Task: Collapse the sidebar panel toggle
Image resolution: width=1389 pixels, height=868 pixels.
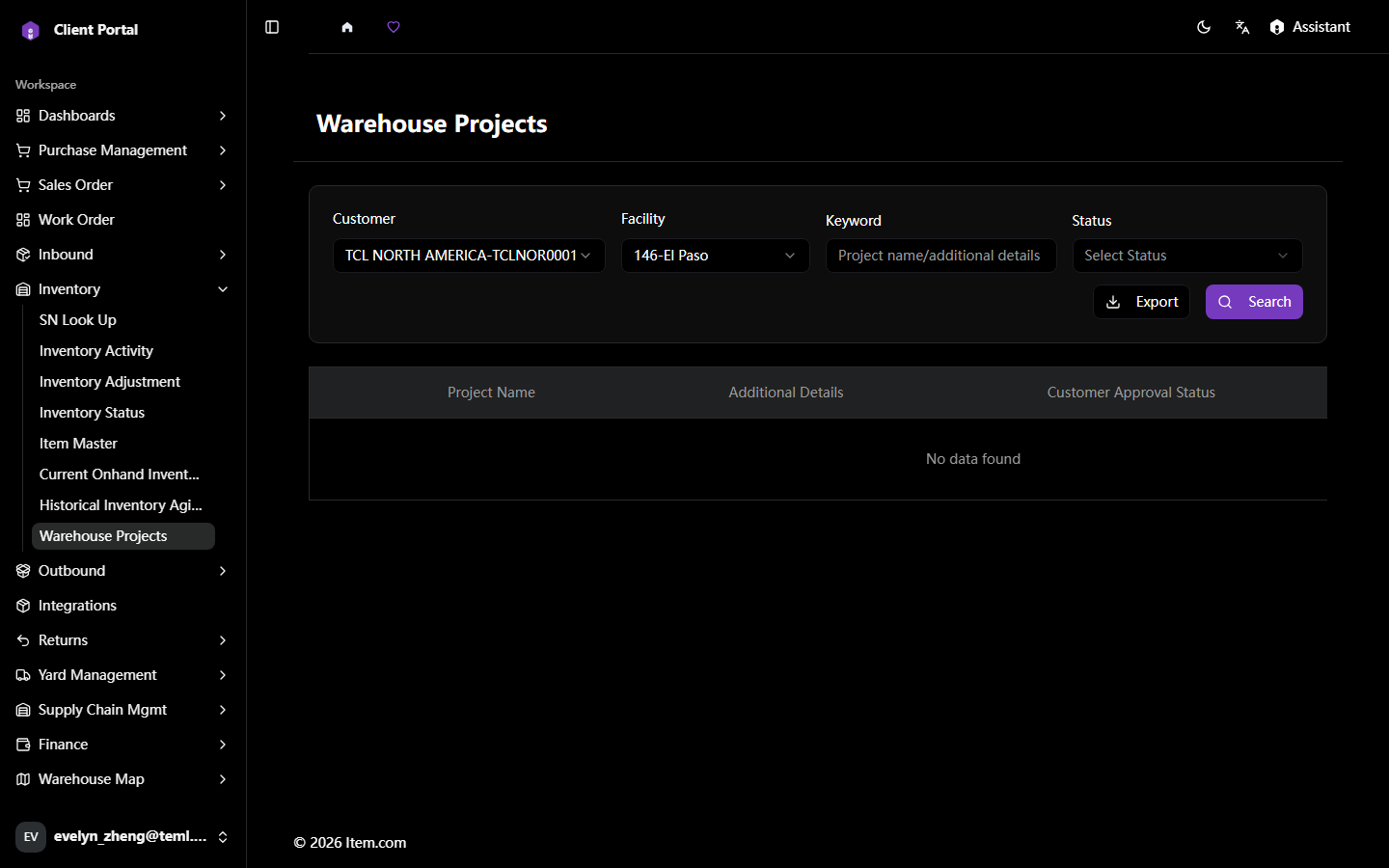Action: coord(272,27)
